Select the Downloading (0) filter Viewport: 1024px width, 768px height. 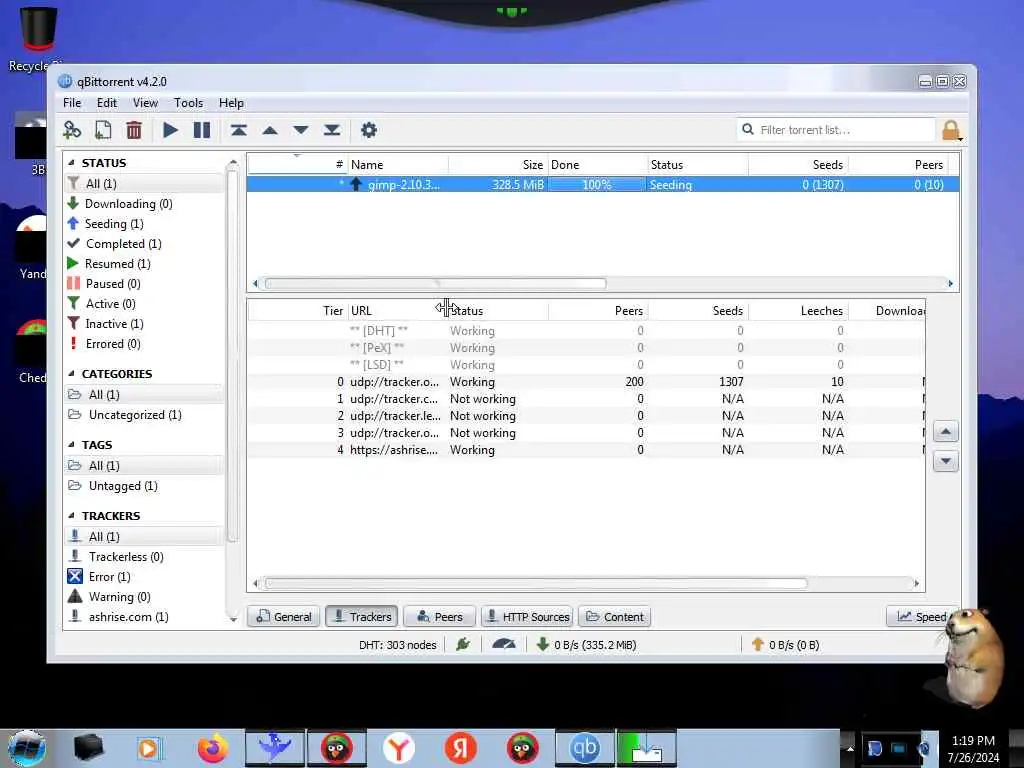[x=129, y=204]
